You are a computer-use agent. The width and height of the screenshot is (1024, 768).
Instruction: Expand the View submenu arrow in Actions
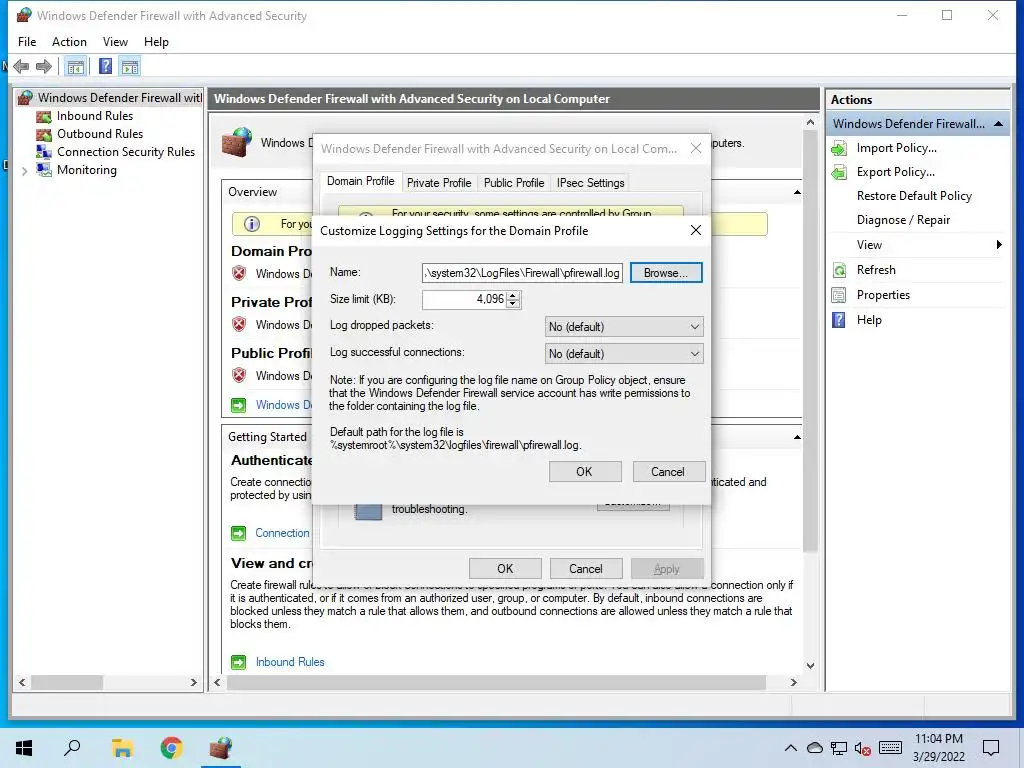(x=999, y=245)
